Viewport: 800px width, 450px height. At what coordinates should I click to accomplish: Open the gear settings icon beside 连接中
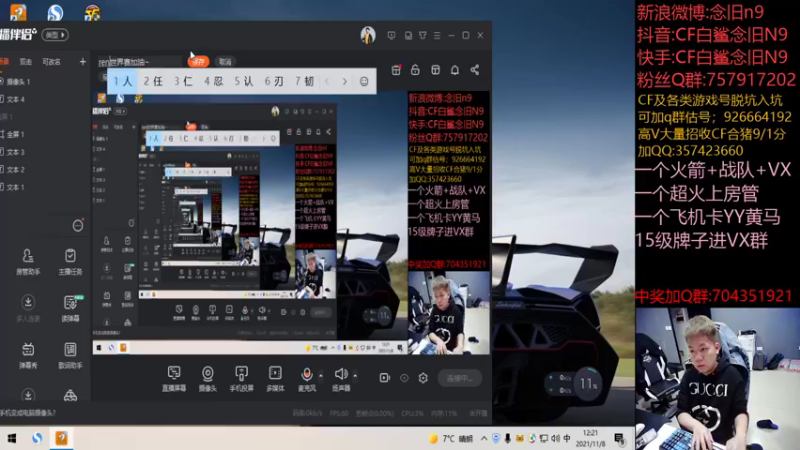[x=423, y=378]
